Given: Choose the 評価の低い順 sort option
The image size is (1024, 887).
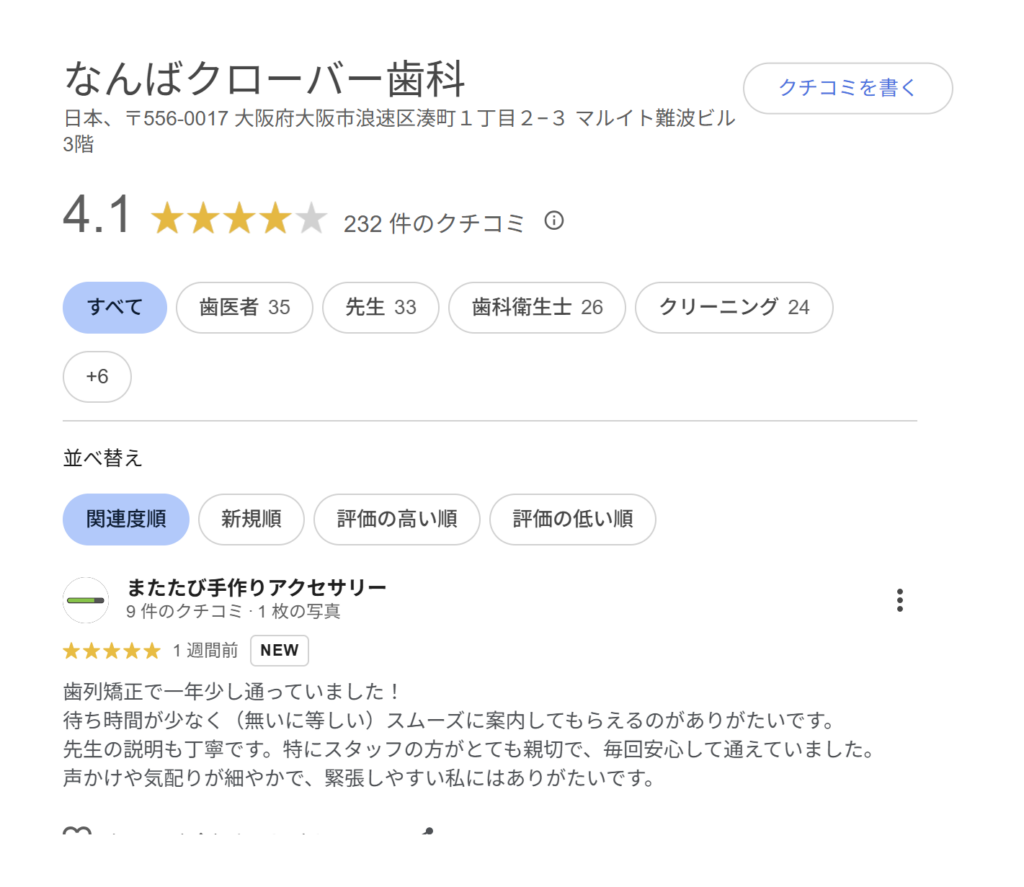Looking at the screenshot, I should (572, 519).
